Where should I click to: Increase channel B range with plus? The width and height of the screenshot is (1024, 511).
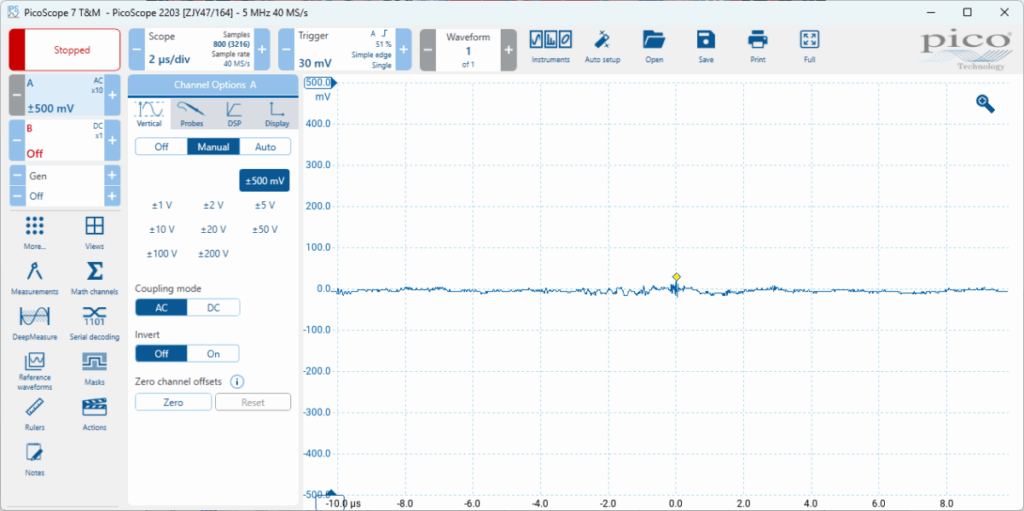[x=112, y=140]
